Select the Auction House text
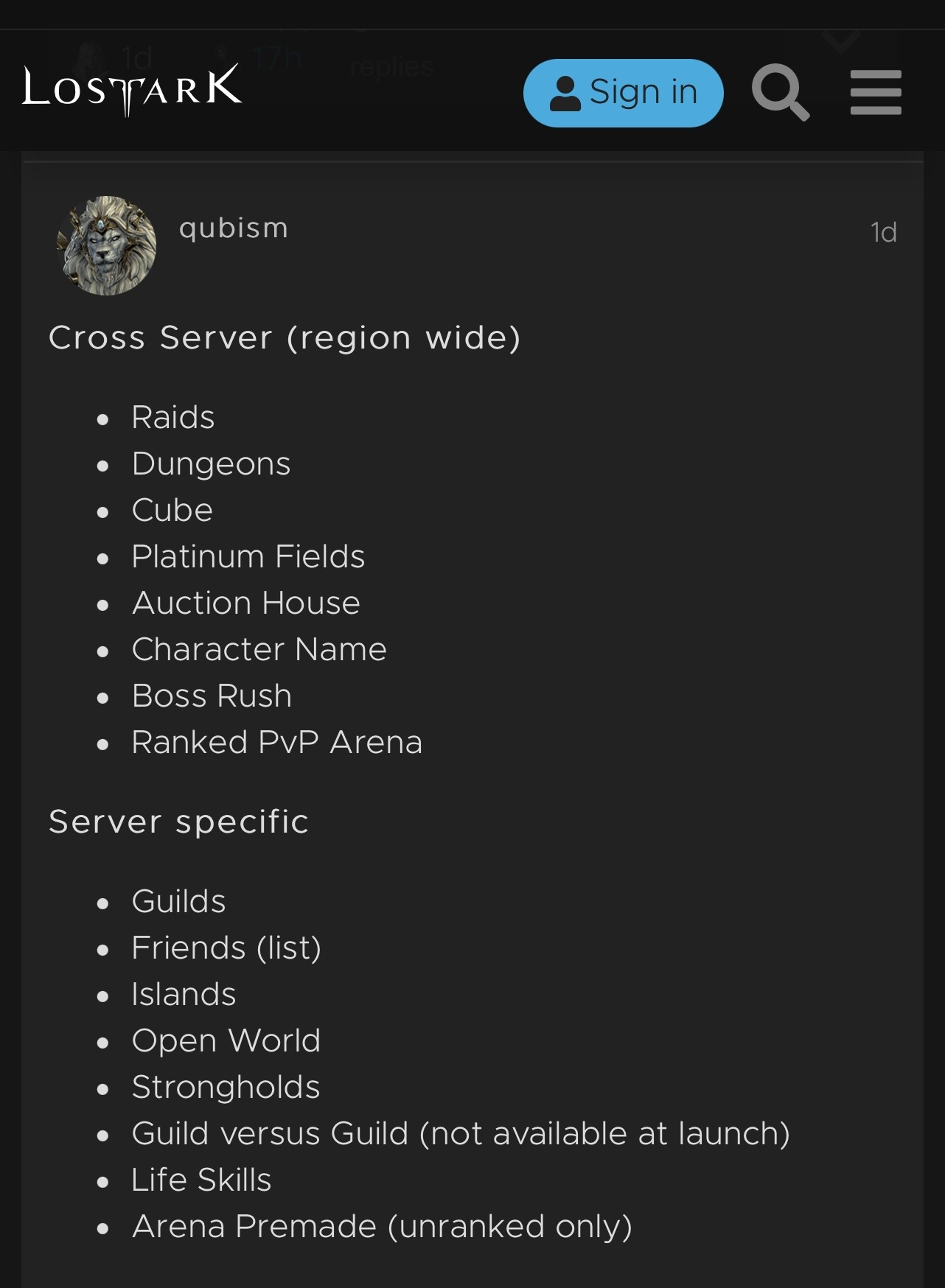 [246, 603]
